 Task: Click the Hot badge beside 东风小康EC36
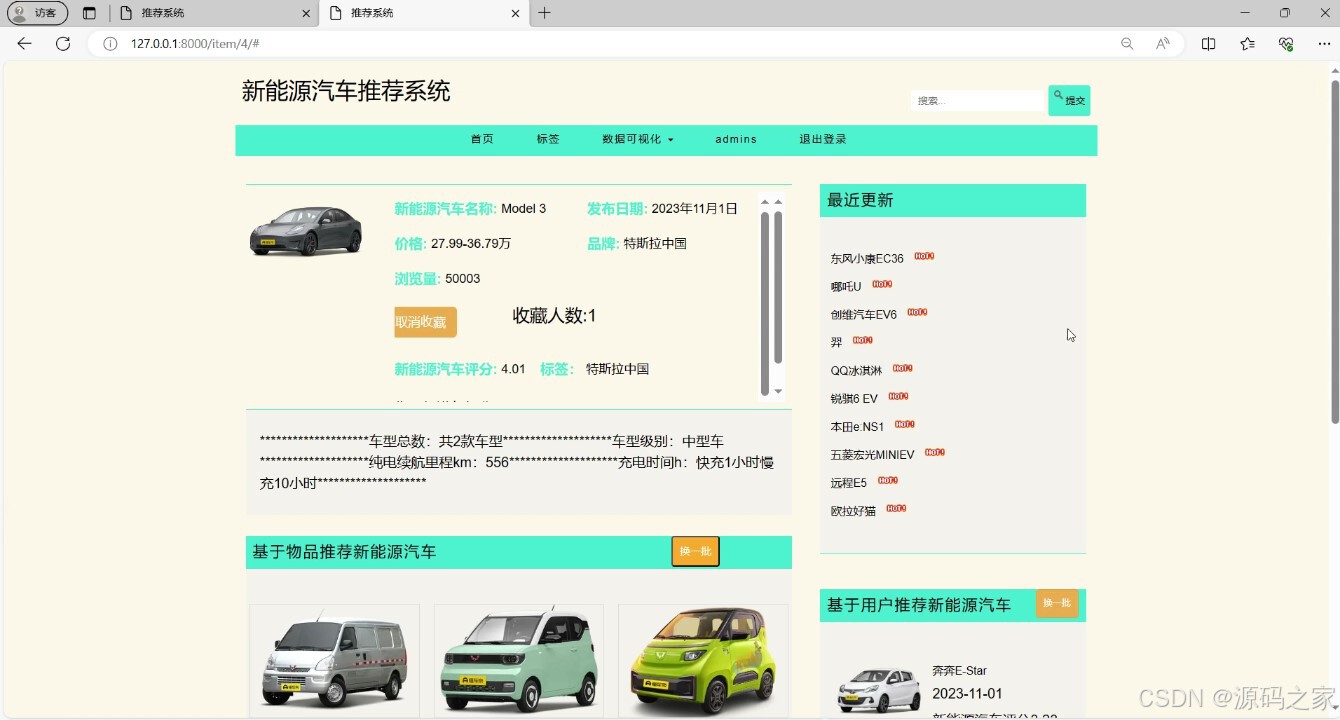pyautogui.click(x=924, y=256)
